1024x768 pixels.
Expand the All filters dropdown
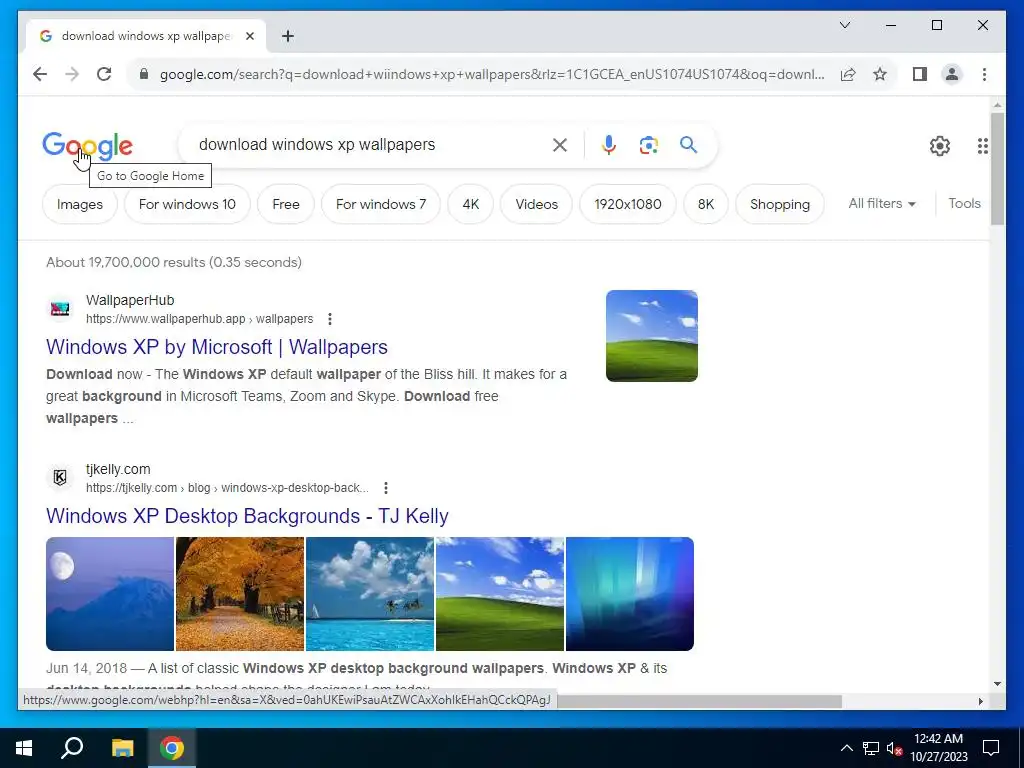tap(882, 204)
